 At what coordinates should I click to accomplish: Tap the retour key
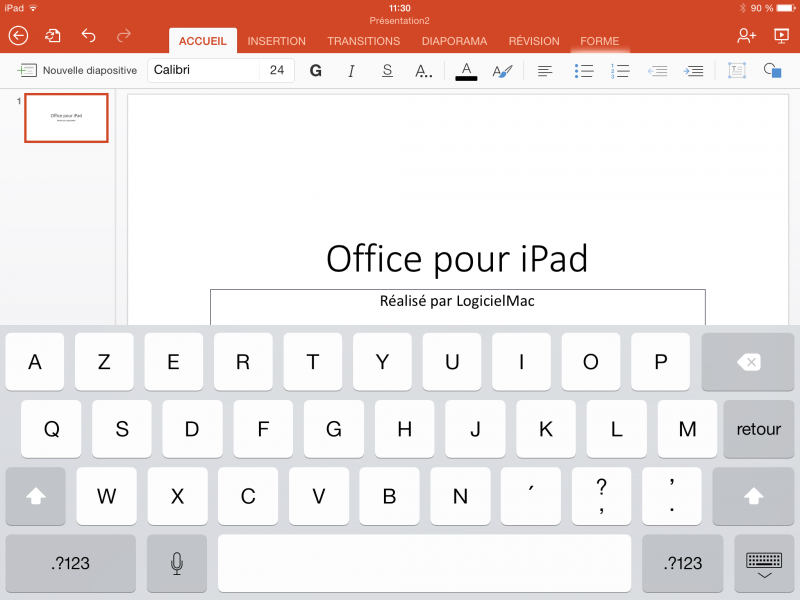759,429
